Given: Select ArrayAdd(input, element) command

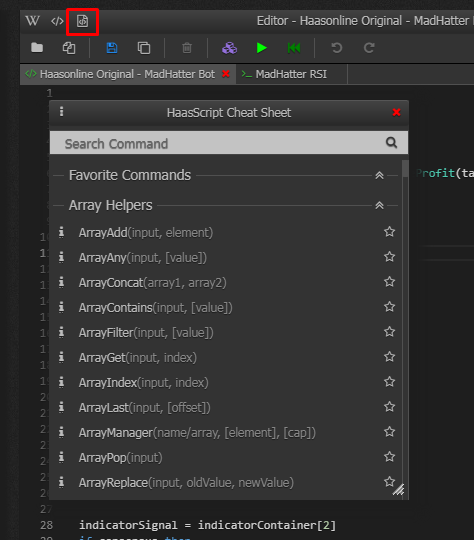Looking at the screenshot, I should (146, 233).
